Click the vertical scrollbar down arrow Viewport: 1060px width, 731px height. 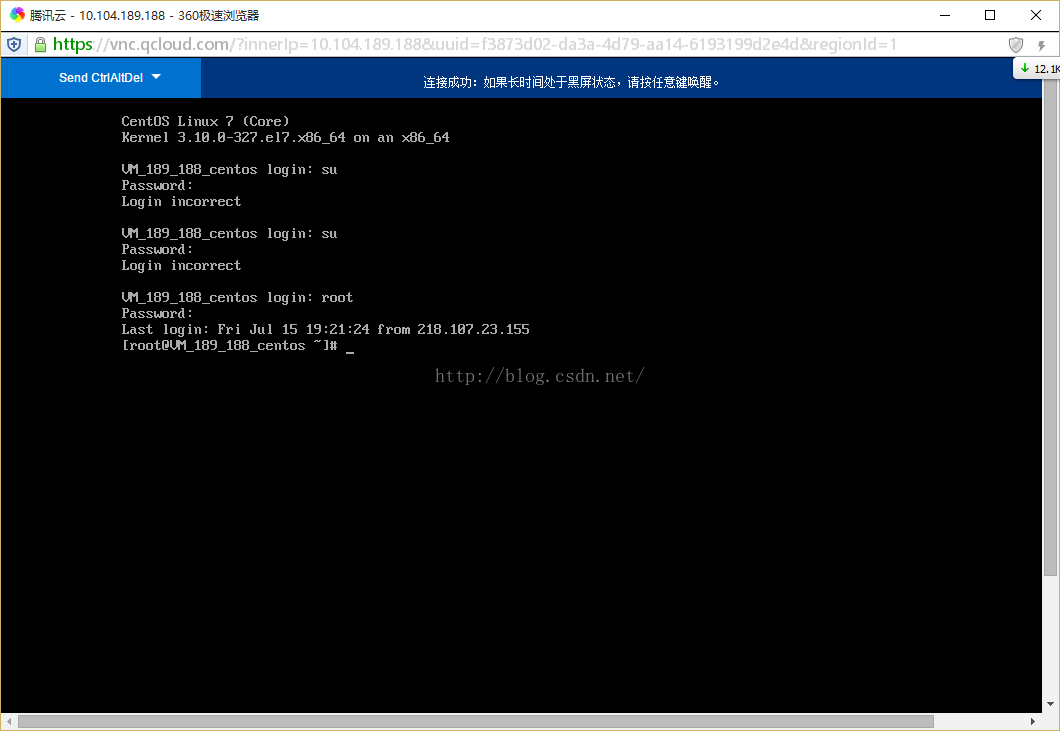1050,705
